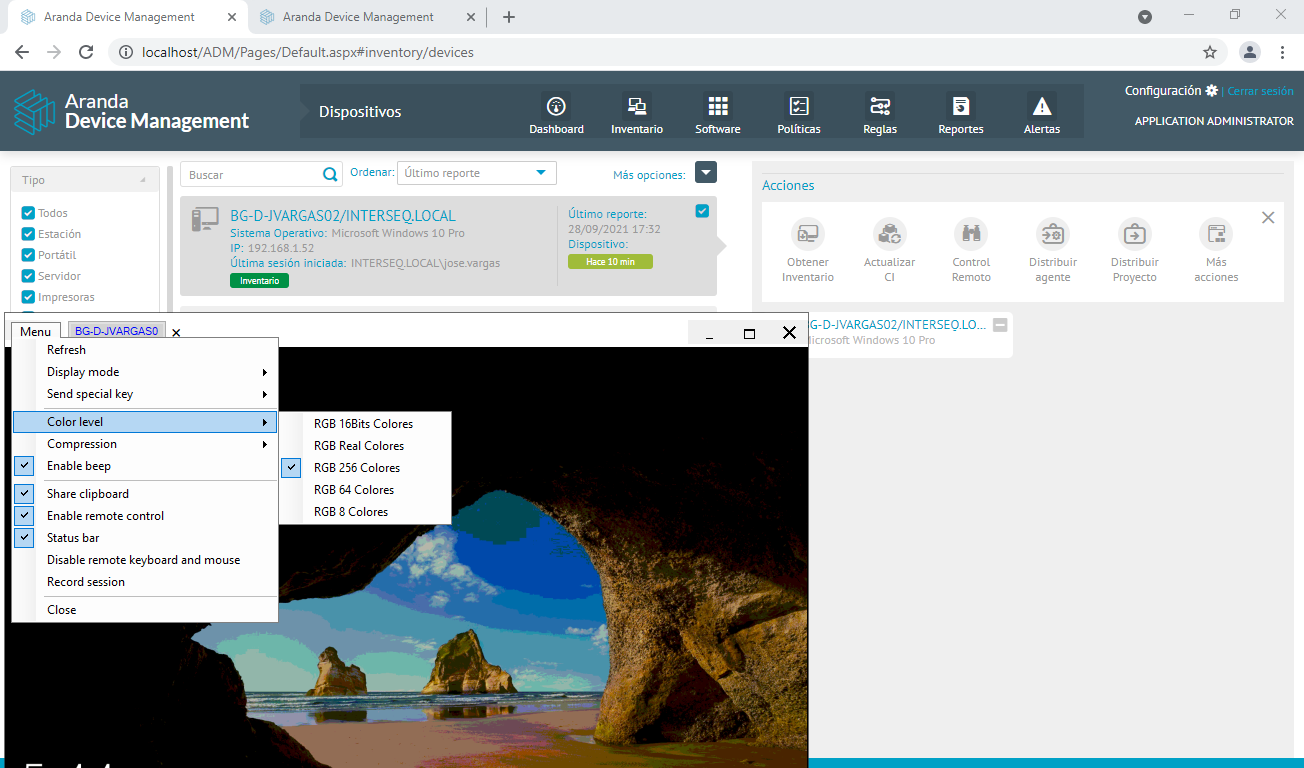1304x768 pixels.
Task: Open the Reglas icon
Action: pyautogui.click(x=880, y=107)
